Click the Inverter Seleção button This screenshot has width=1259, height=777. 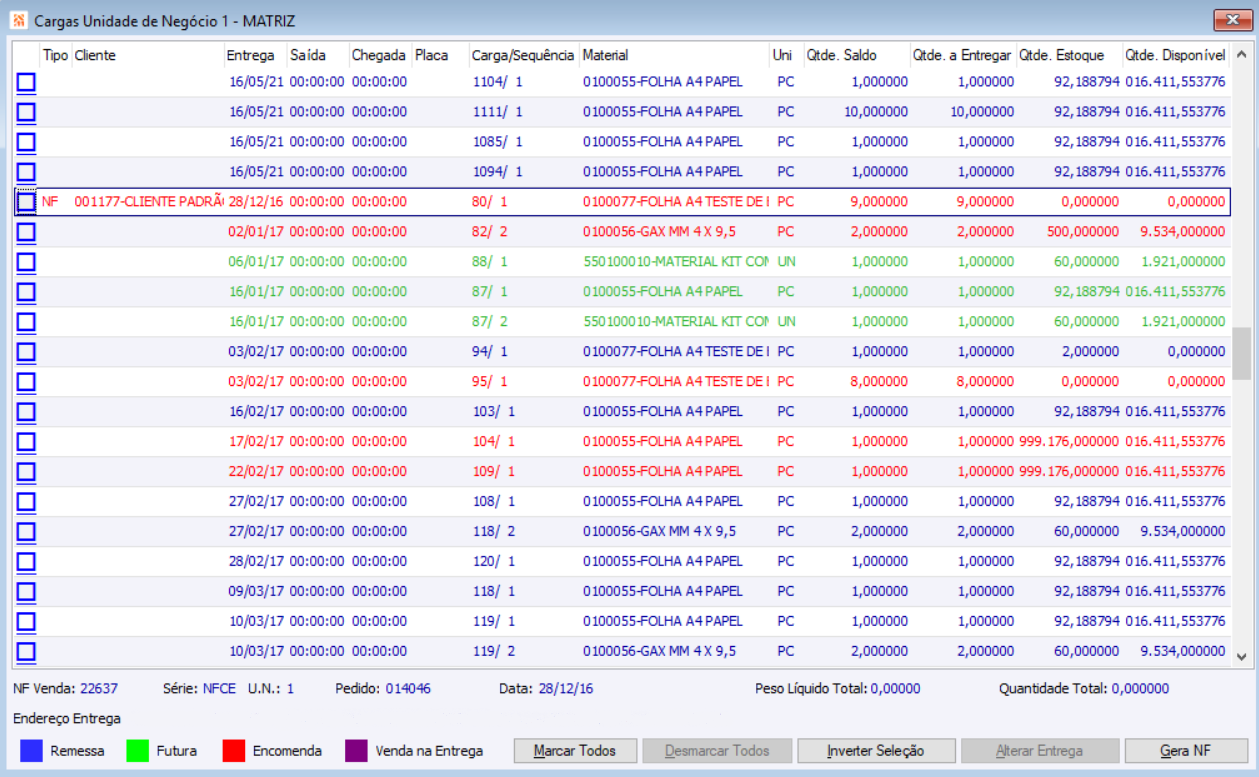pos(876,751)
